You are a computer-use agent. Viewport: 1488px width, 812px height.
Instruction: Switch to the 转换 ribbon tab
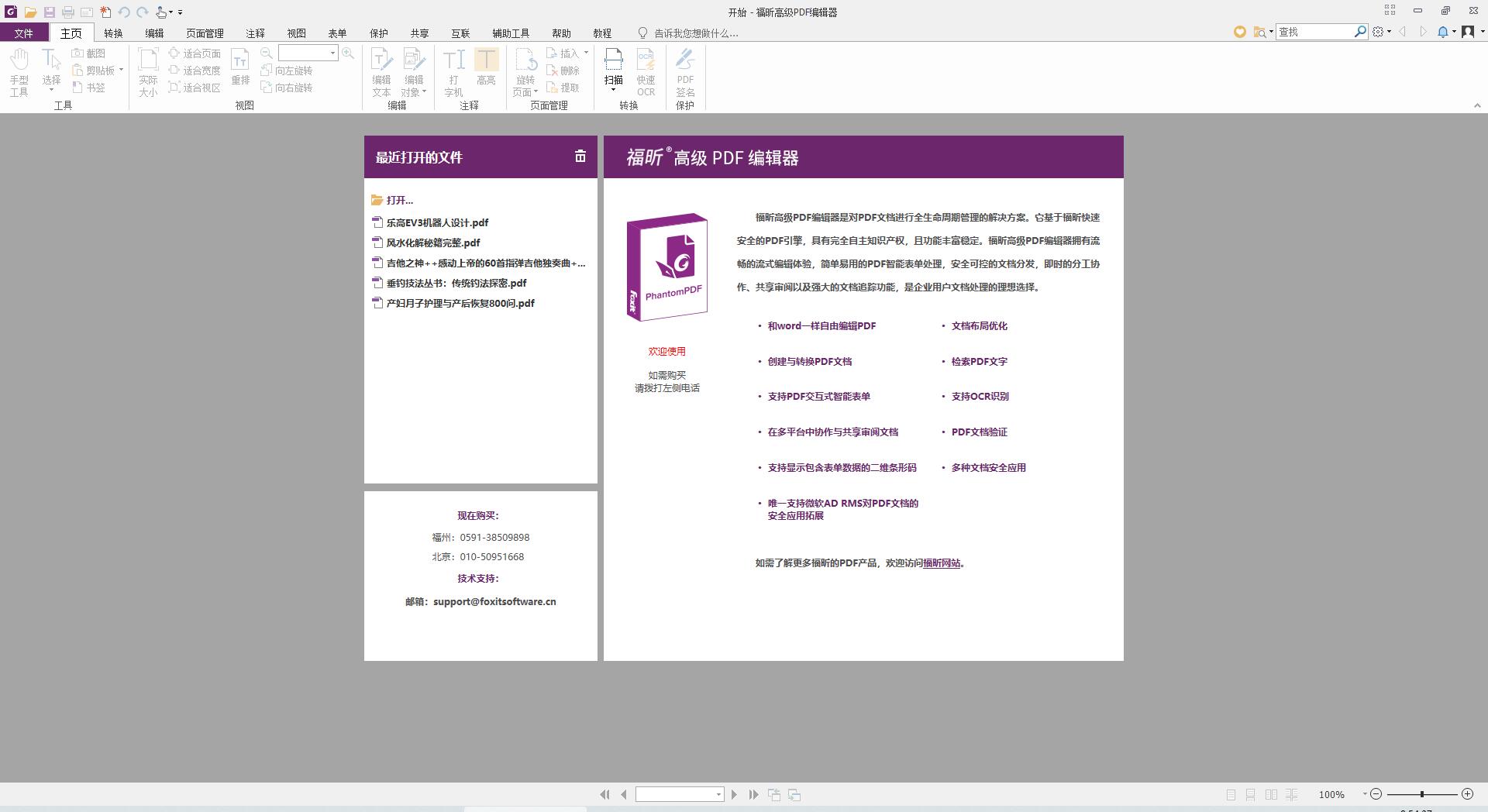113,33
